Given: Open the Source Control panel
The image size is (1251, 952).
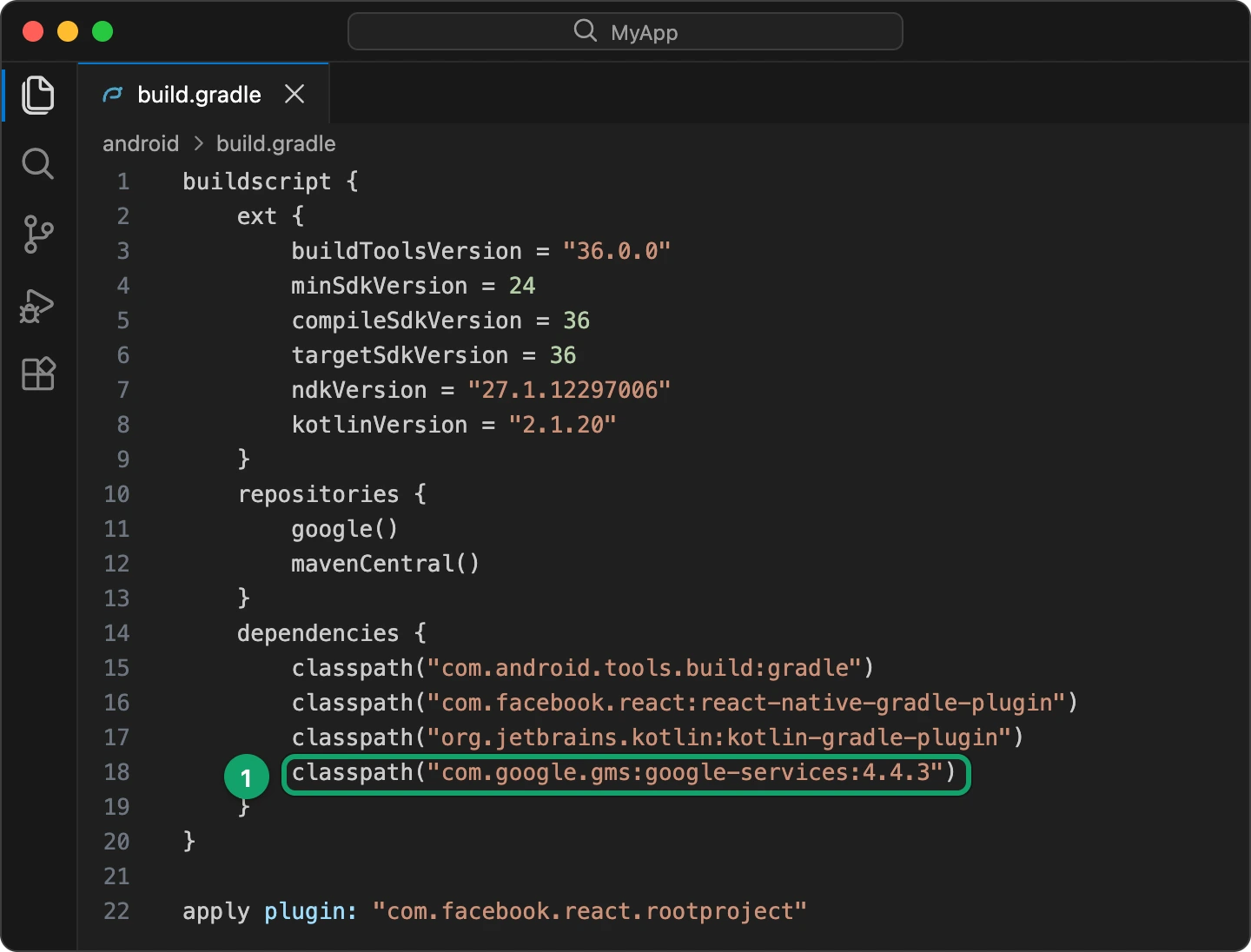Looking at the screenshot, I should point(38,235).
